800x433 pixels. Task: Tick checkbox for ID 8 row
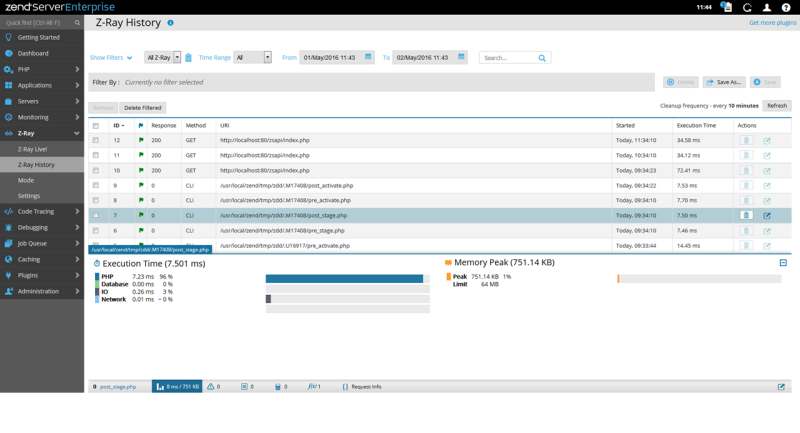(x=95, y=200)
